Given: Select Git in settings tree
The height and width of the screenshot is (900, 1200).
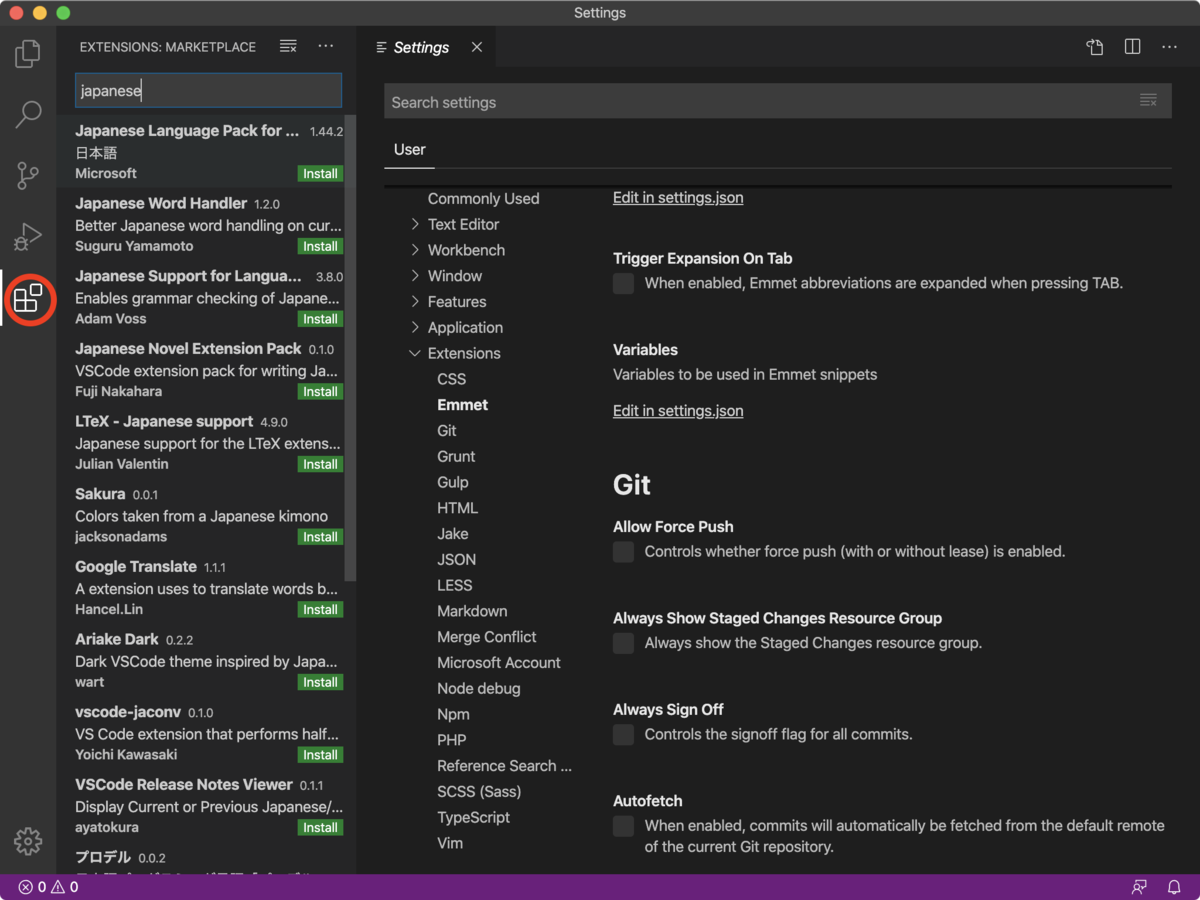Looking at the screenshot, I should click(446, 431).
